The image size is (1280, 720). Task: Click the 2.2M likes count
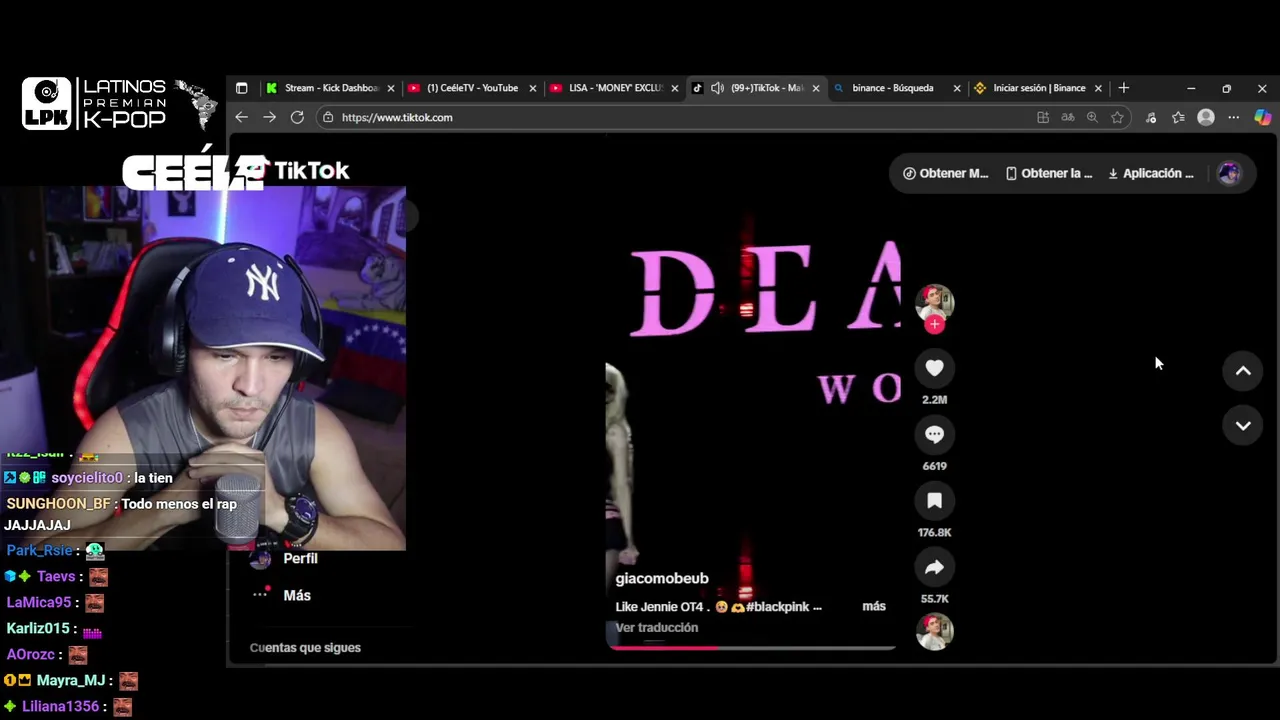(934, 400)
